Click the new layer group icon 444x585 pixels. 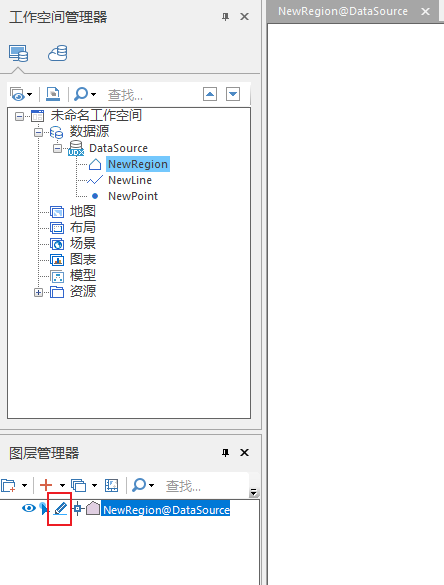pyautogui.click(x=9, y=485)
